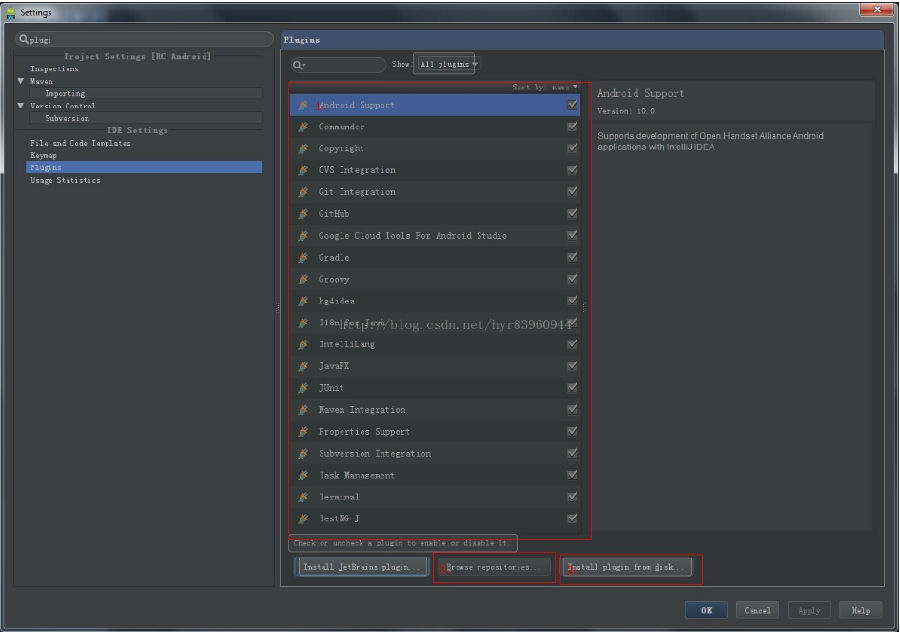Disable the CVS Integration checkbox
Image resolution: width=900 pixels, height=632 pixels.
coord(572,170)
